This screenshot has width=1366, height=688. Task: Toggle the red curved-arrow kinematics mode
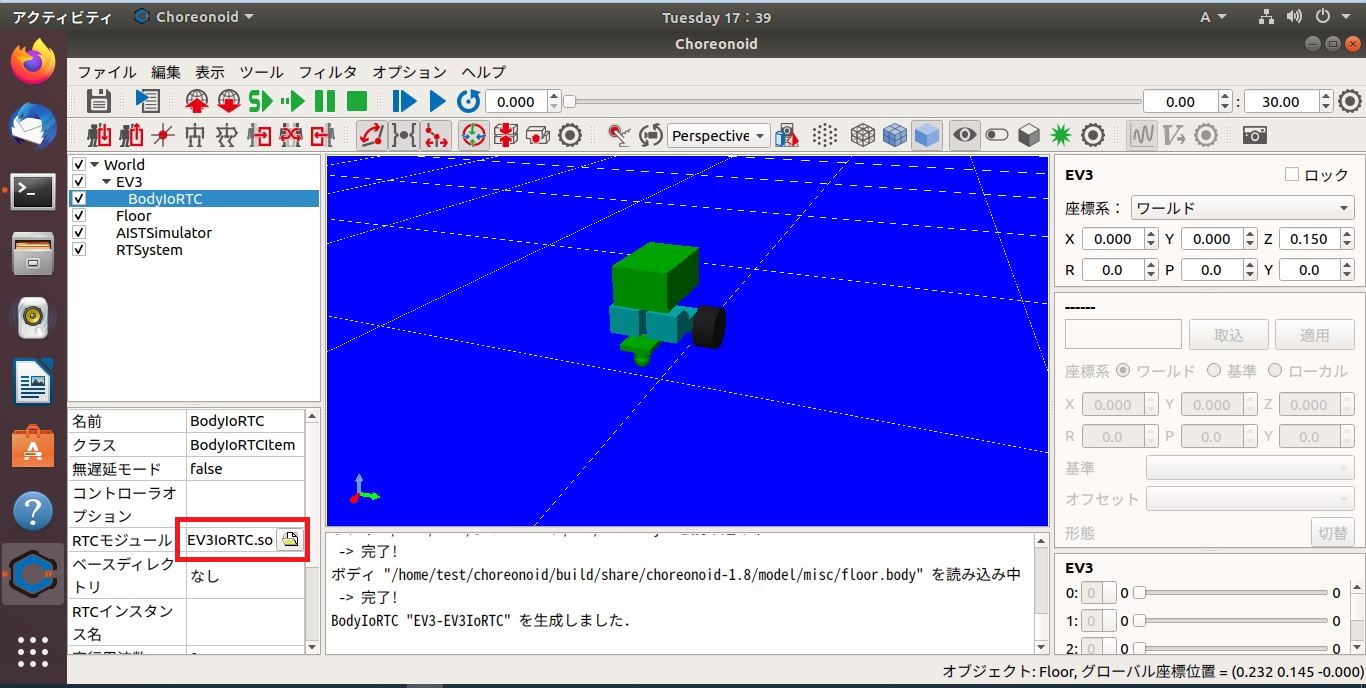(372, 135)
